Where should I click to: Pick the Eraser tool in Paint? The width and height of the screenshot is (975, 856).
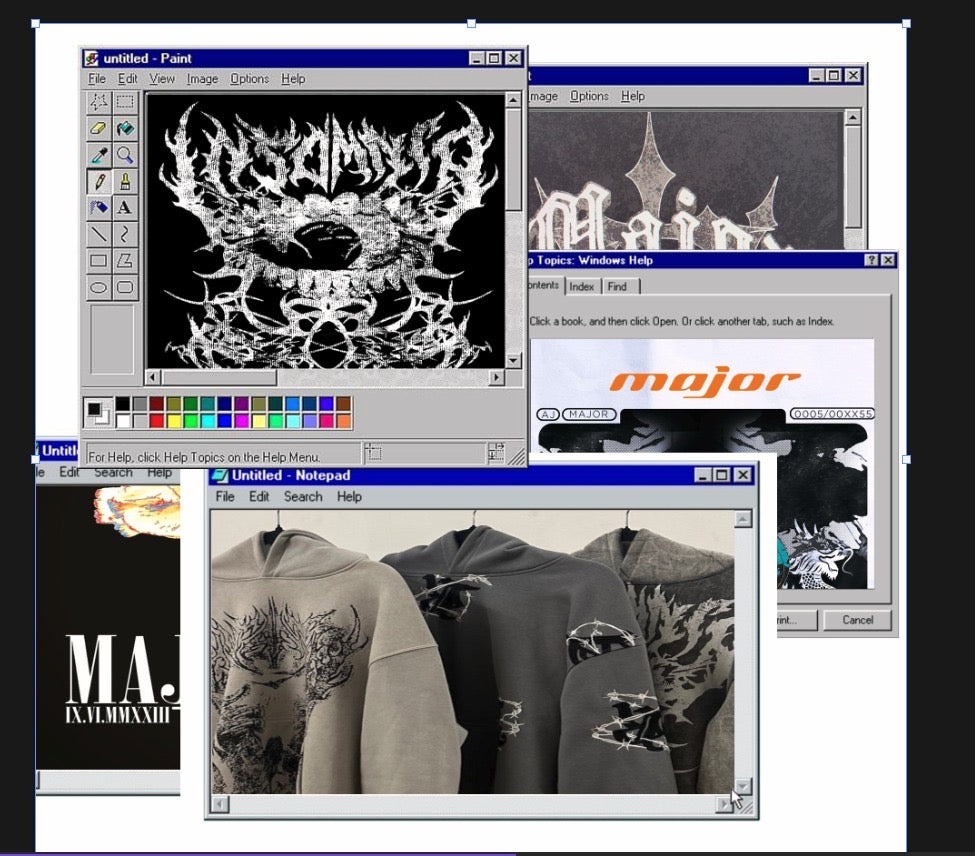98,128
